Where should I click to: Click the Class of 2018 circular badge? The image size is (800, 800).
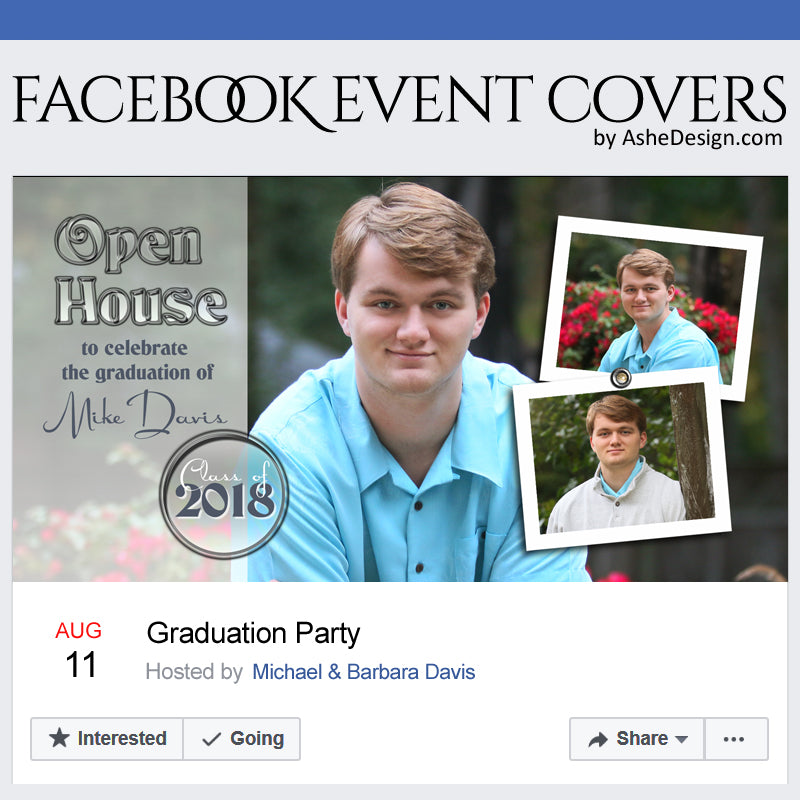tap(224, 494)
